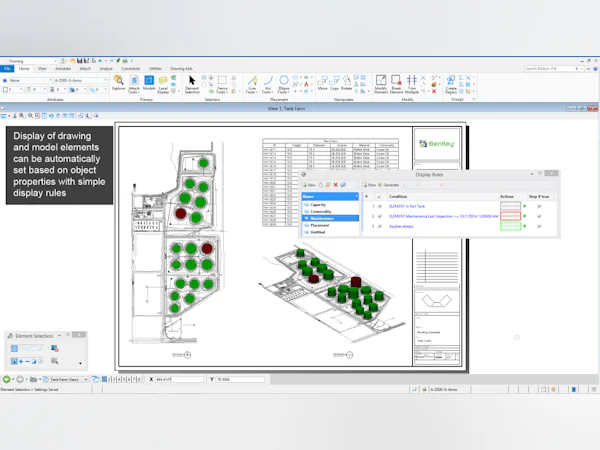Click Generate in Display Rules toolbar
This screenshot has height=450, width=600.
tap(388, 185)
